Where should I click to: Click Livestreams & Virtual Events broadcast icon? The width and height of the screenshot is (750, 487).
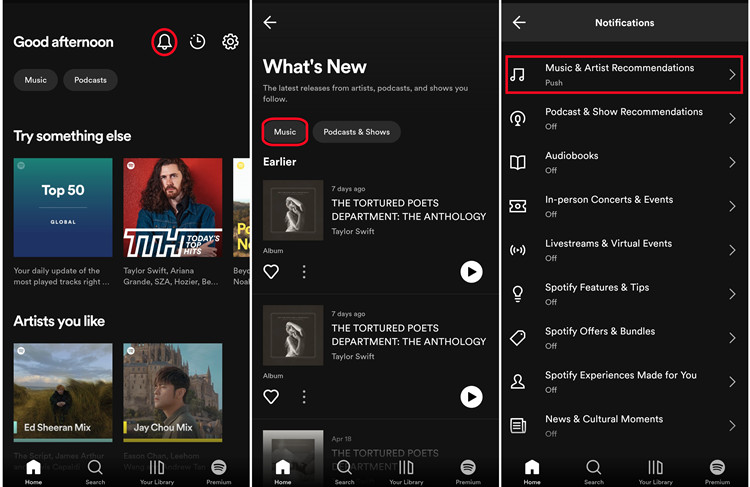(518, 250)
